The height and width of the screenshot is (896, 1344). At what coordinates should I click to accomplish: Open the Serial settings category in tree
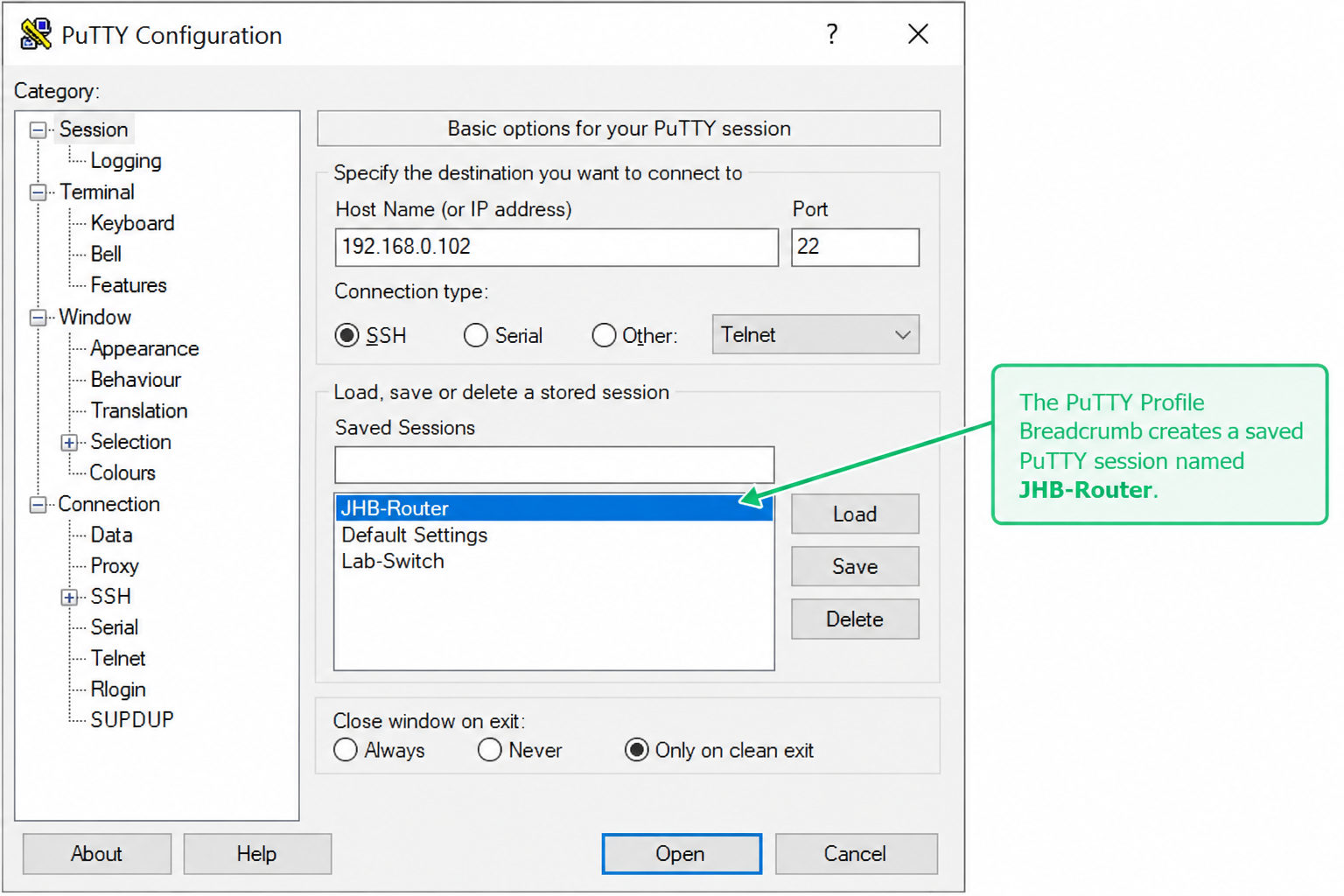115,627
